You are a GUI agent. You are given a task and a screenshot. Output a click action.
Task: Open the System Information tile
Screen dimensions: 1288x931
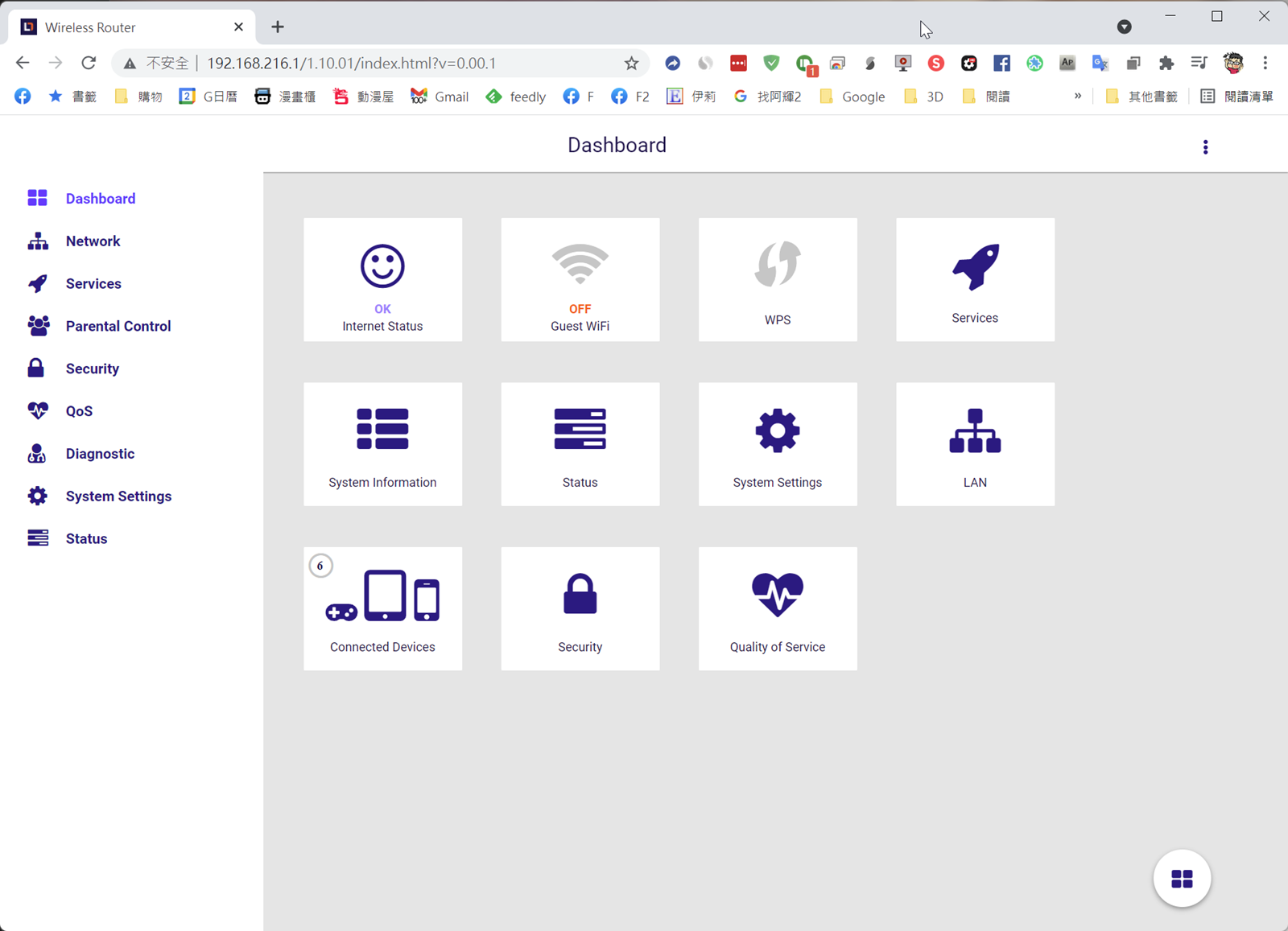click(x=382, y=444)
